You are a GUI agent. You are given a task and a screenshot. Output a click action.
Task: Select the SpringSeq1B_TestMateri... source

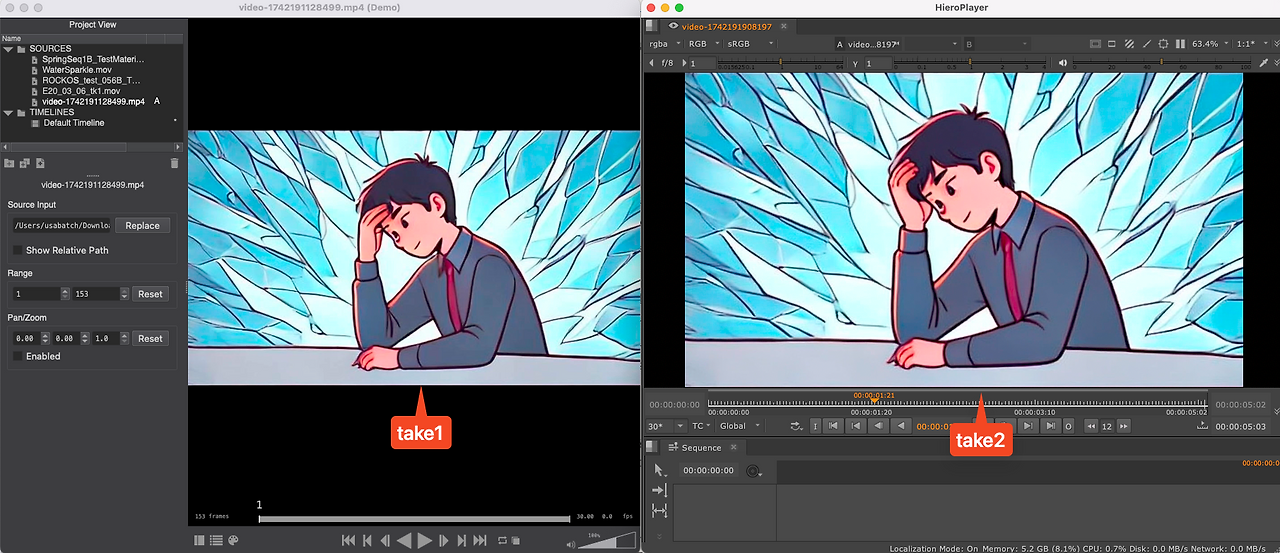coord(86,59)
